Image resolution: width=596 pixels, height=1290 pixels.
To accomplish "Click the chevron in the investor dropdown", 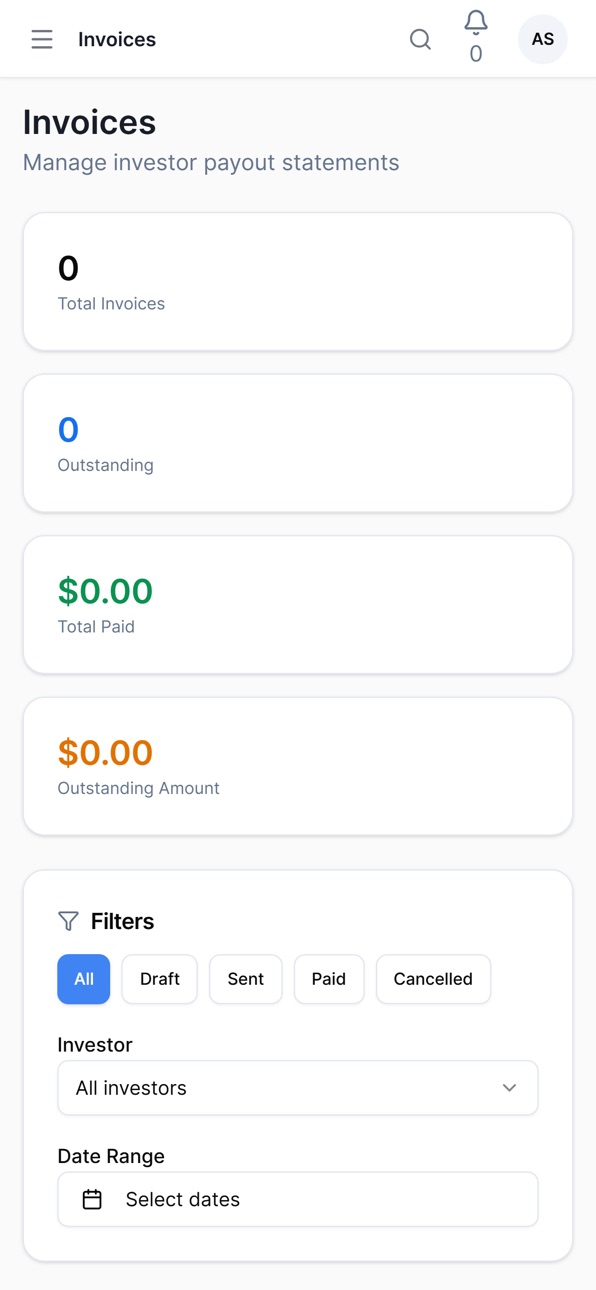I will pos(510,1088).
